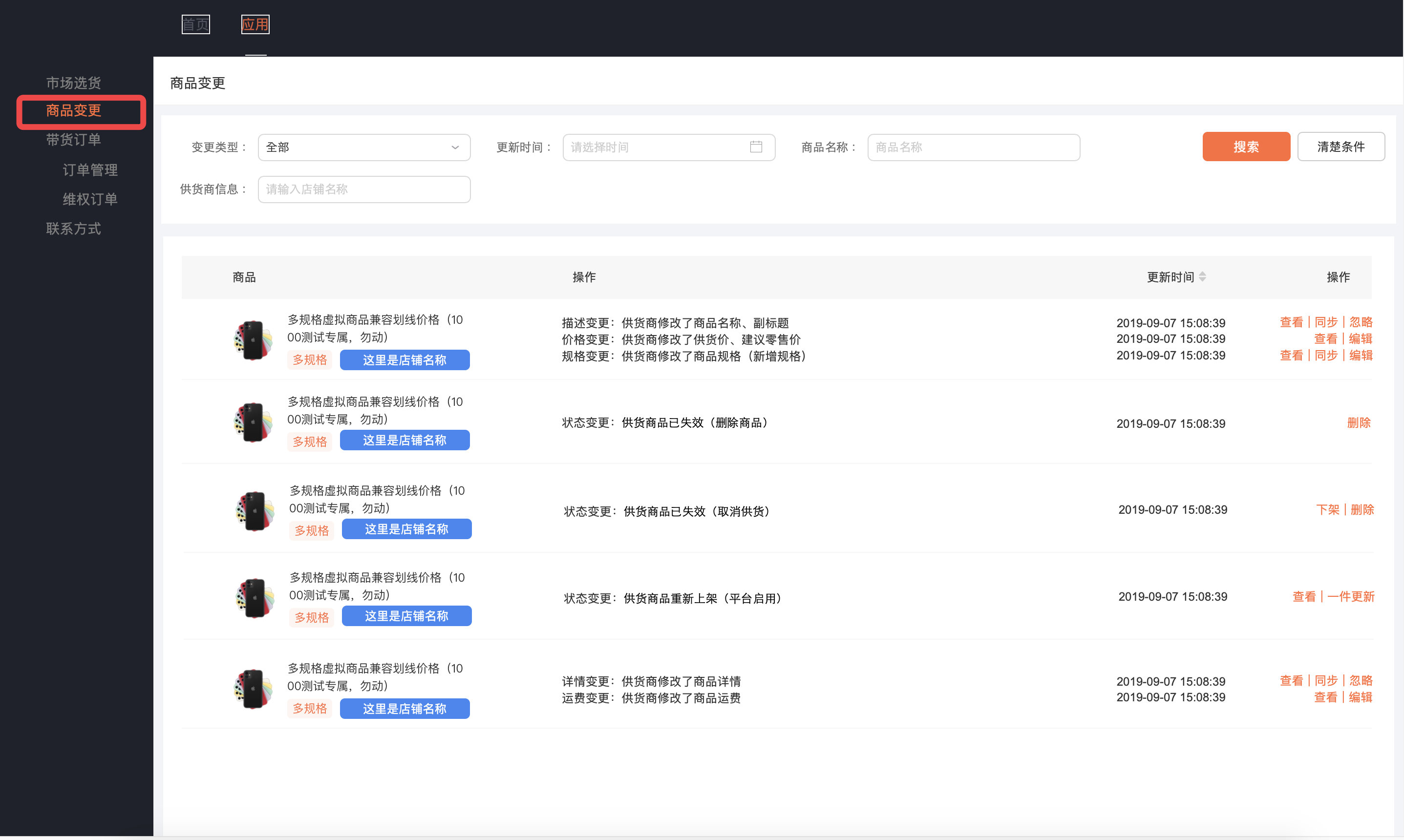Image resolution: width=1404 pixels, height=840 pixels.
Task: Select the 应用 top tab
Action: click(255, 24)
